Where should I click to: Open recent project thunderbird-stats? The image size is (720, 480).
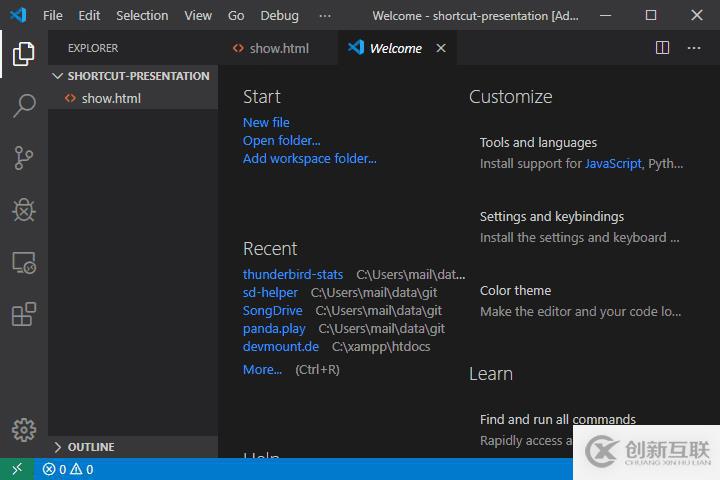click(293, 274)
